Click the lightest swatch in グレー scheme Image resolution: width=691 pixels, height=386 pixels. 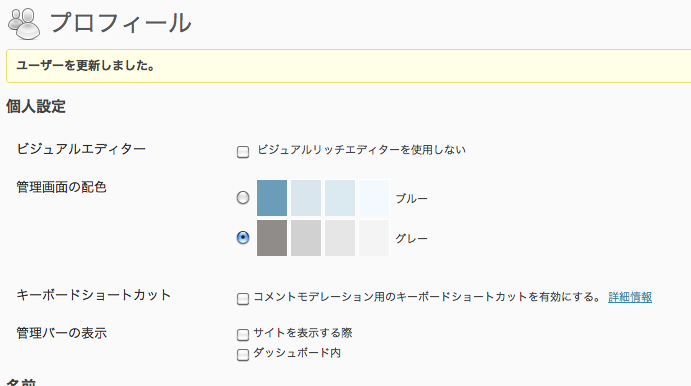tap(374, 238)
